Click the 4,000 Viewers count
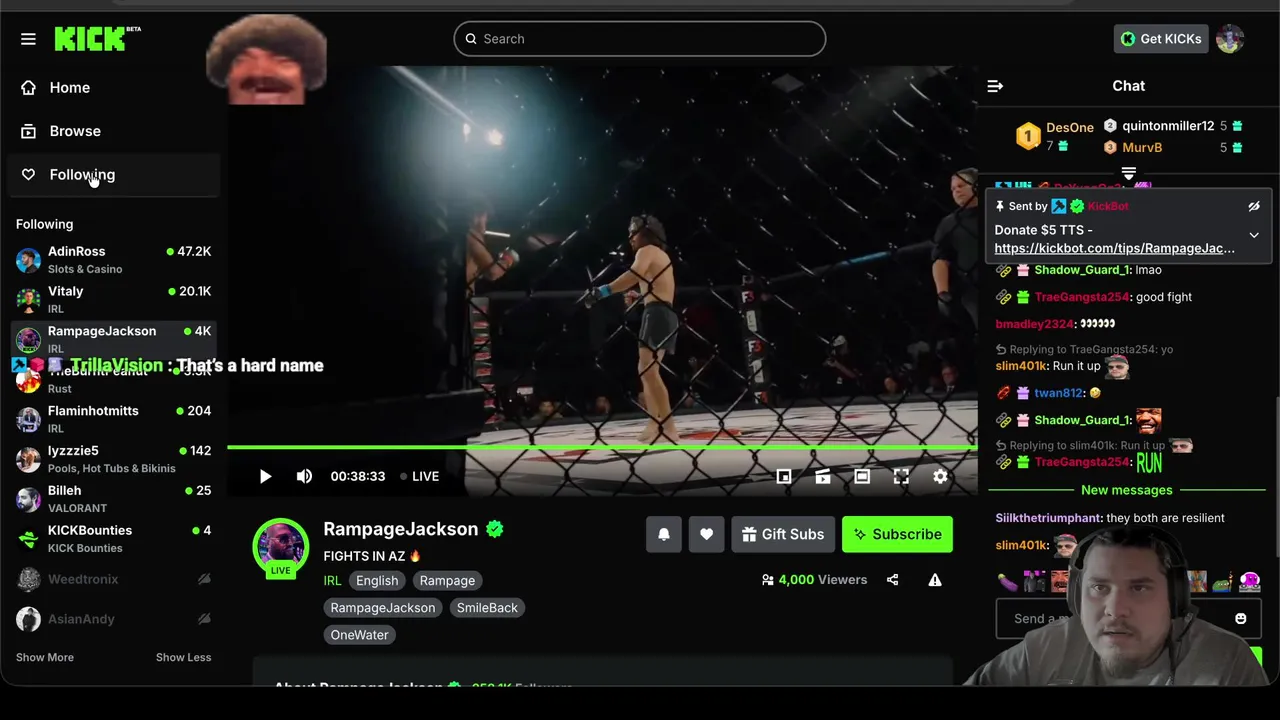 814,580
